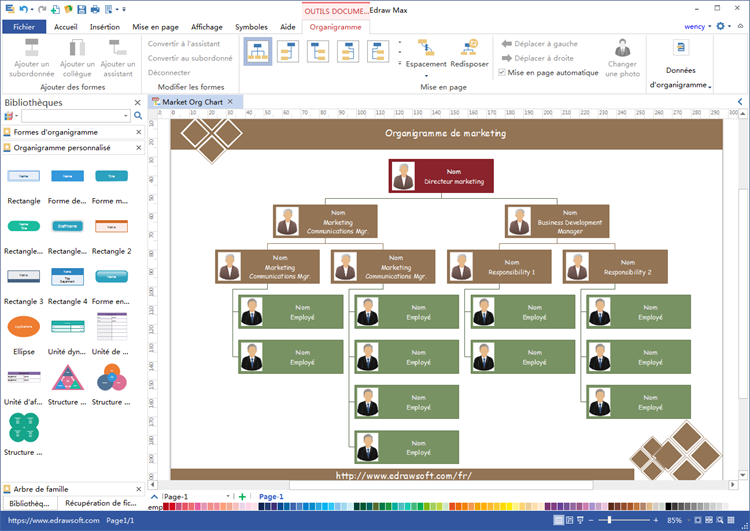Close the Market Org Chart tab
Viewport: 750px width, 531px height.
pyautogui.click(x=230, y=102)
